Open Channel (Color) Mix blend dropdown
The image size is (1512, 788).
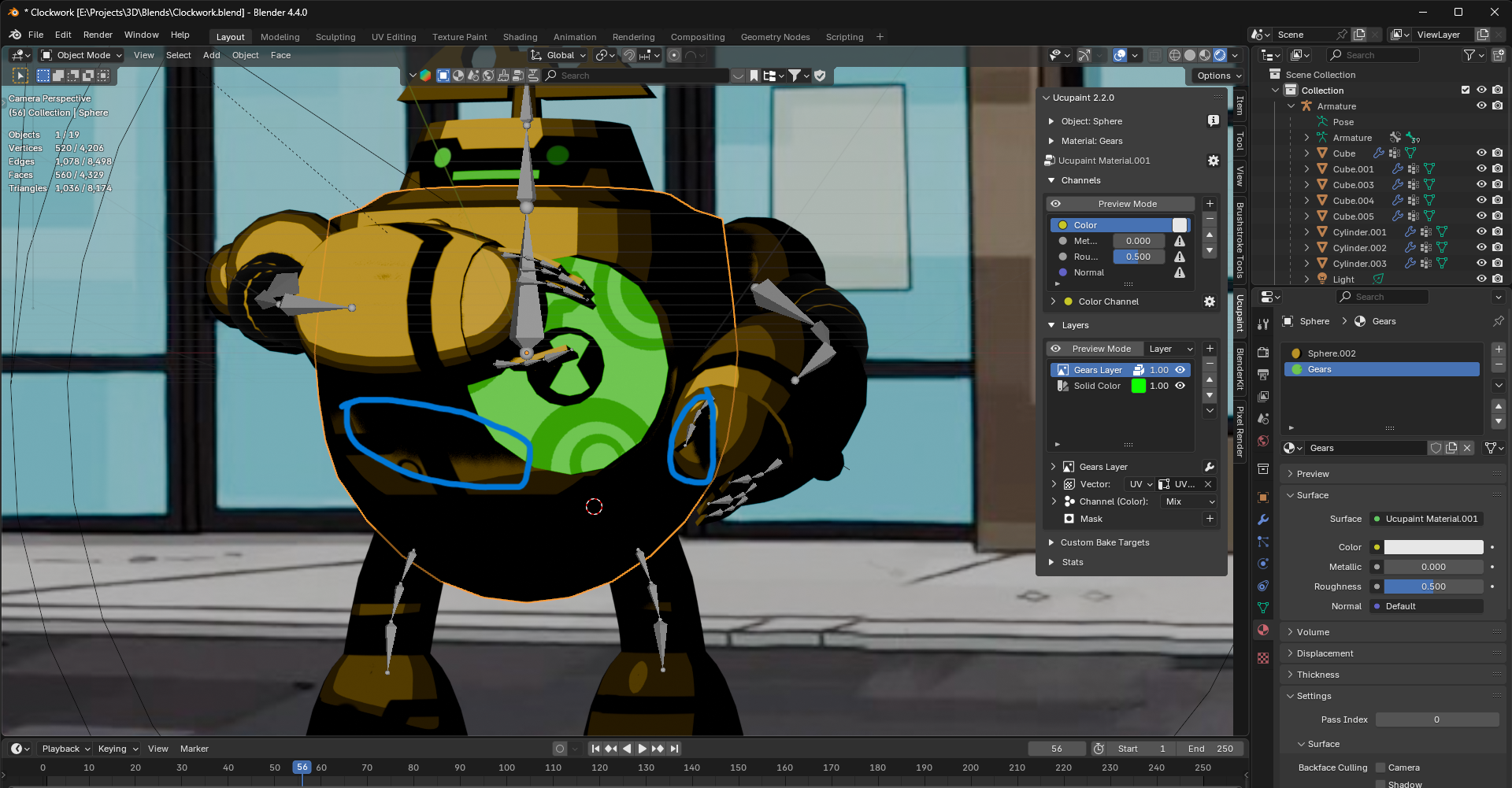1189,501
